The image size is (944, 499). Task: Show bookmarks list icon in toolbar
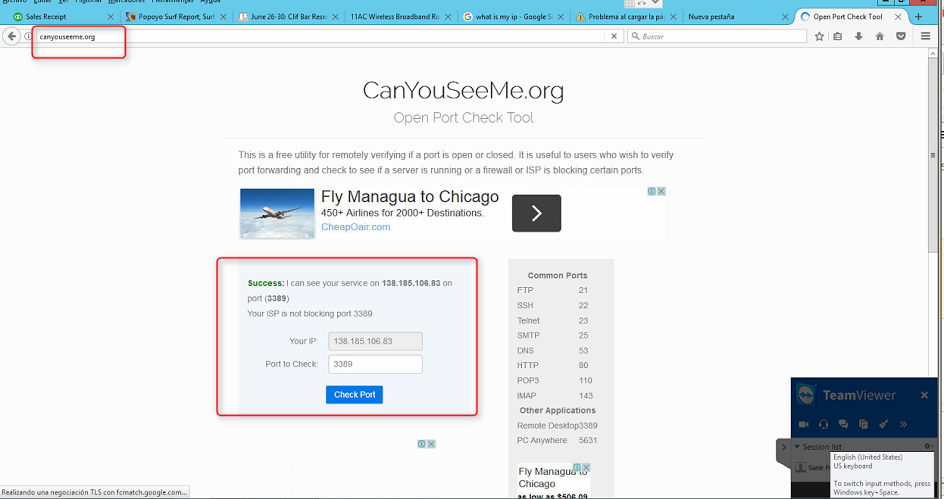(x=838, y=36)
